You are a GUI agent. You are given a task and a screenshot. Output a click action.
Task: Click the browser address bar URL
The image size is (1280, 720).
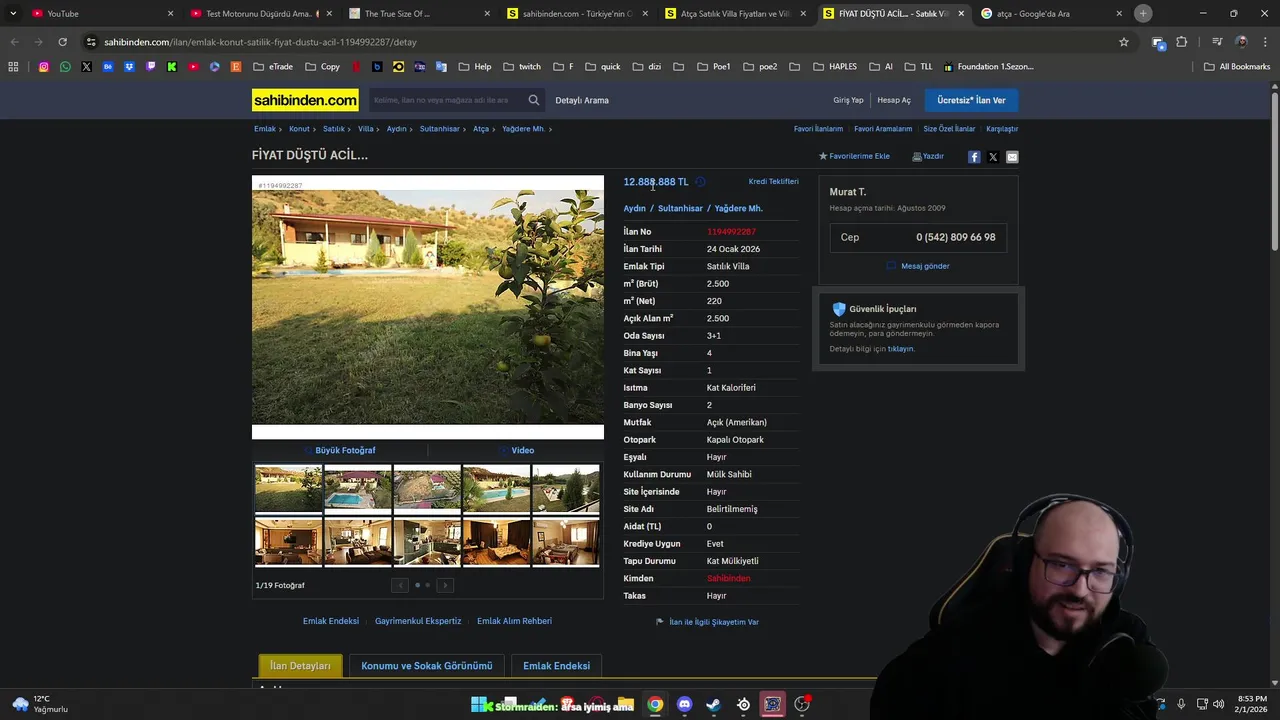(260, 42)
